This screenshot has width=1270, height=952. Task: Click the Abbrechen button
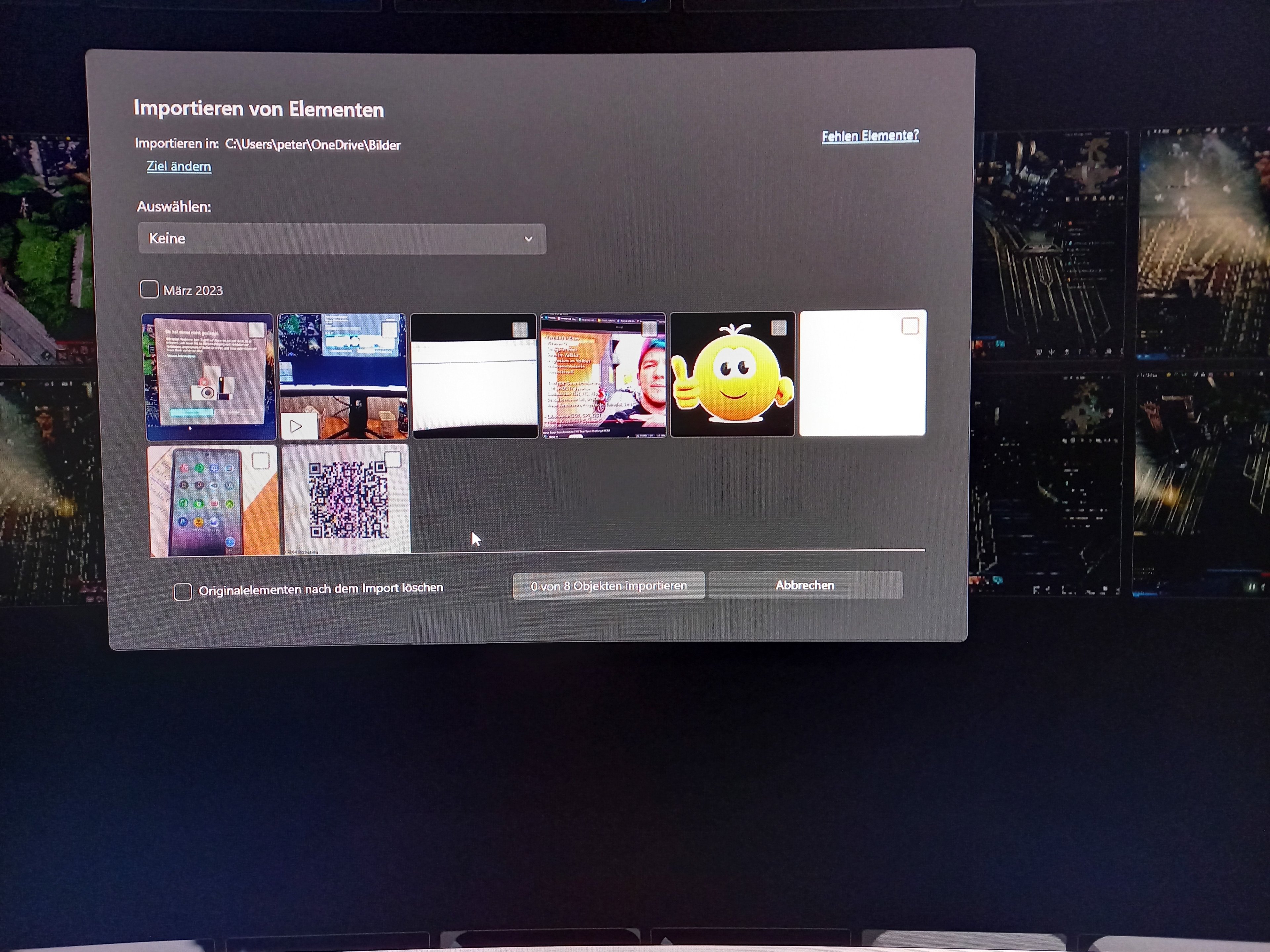(805, 585)
